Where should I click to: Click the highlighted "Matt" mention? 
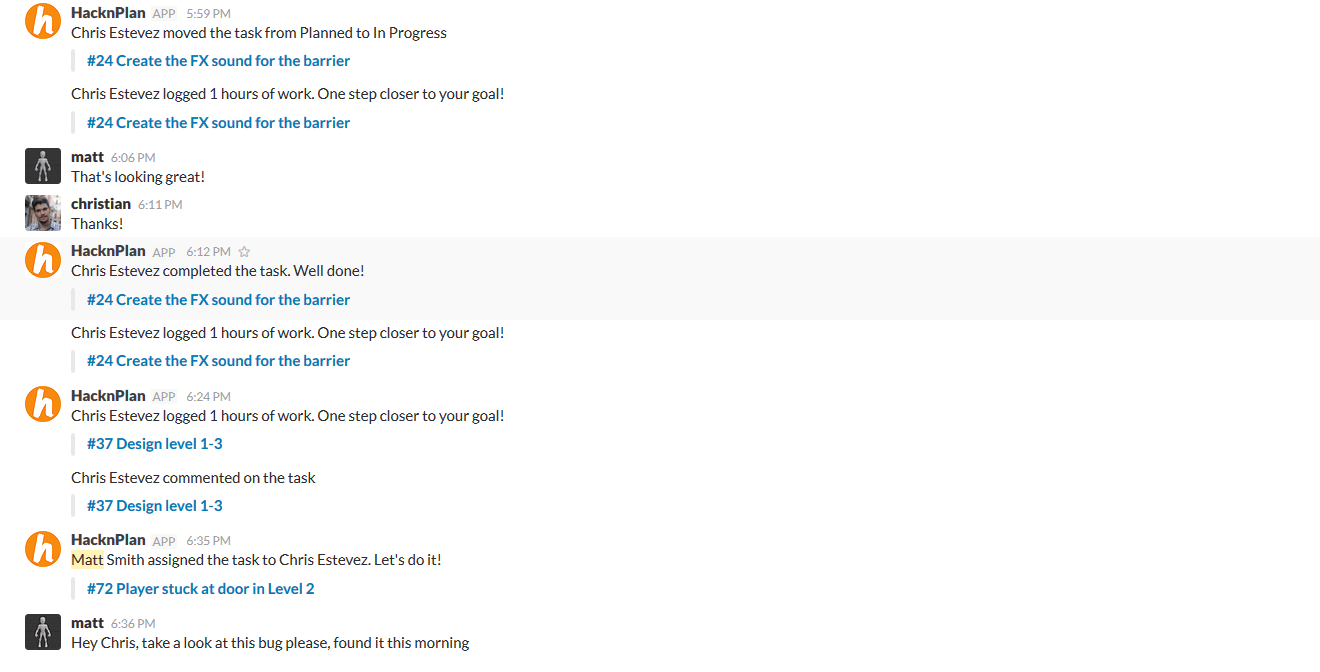(x=87, y=560)
